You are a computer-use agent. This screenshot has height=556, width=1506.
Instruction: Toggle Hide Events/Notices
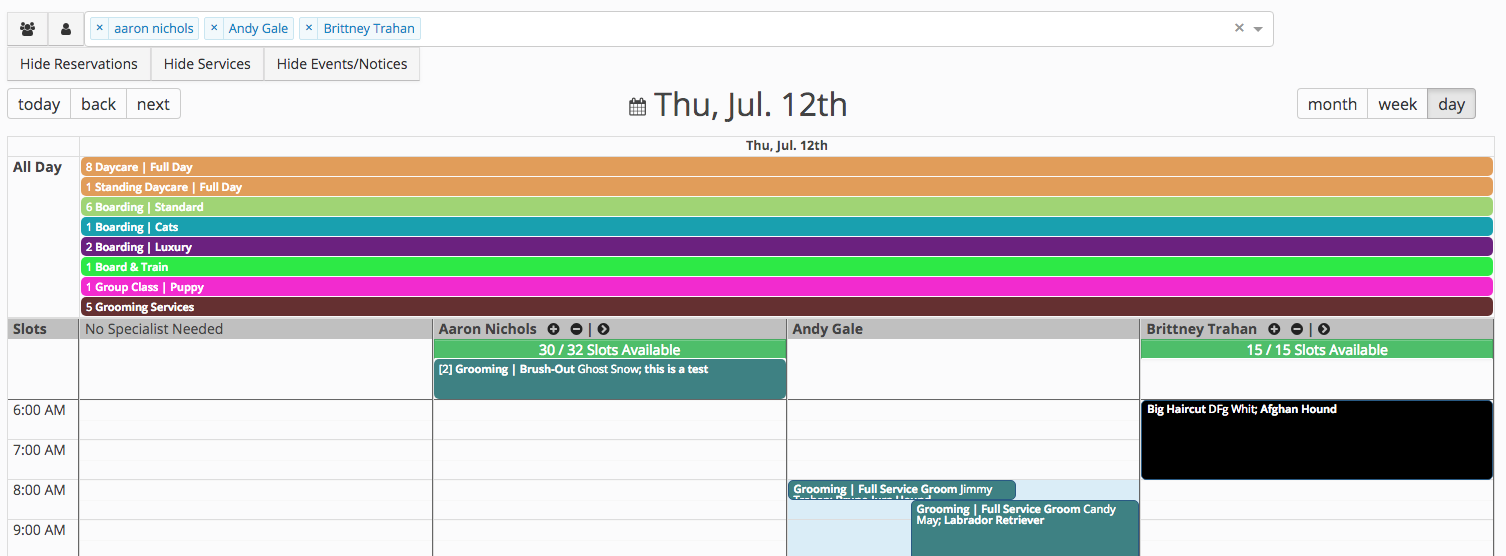[342, 64]
